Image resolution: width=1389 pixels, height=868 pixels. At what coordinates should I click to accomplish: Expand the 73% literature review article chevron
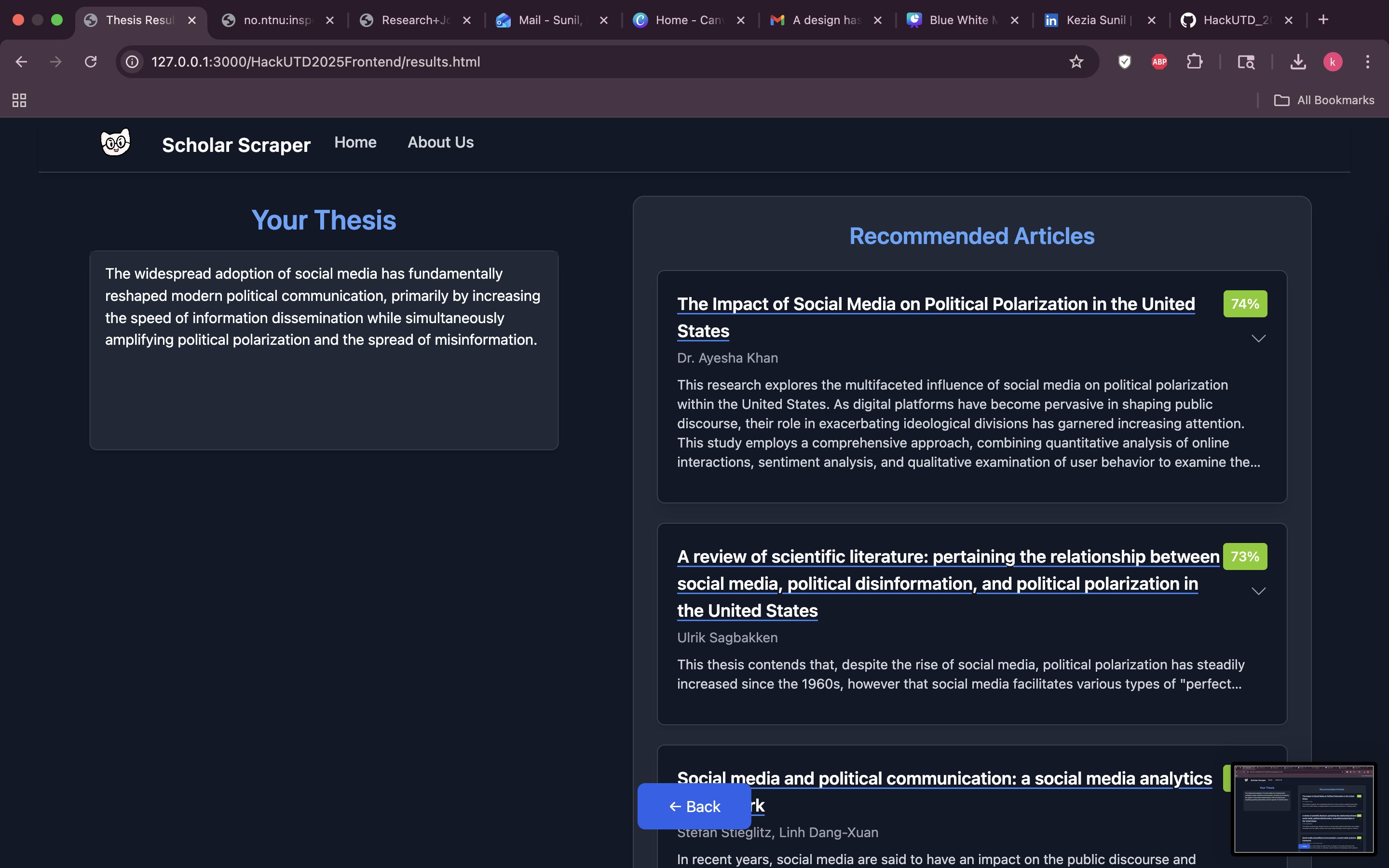(x=1258, y=591)
